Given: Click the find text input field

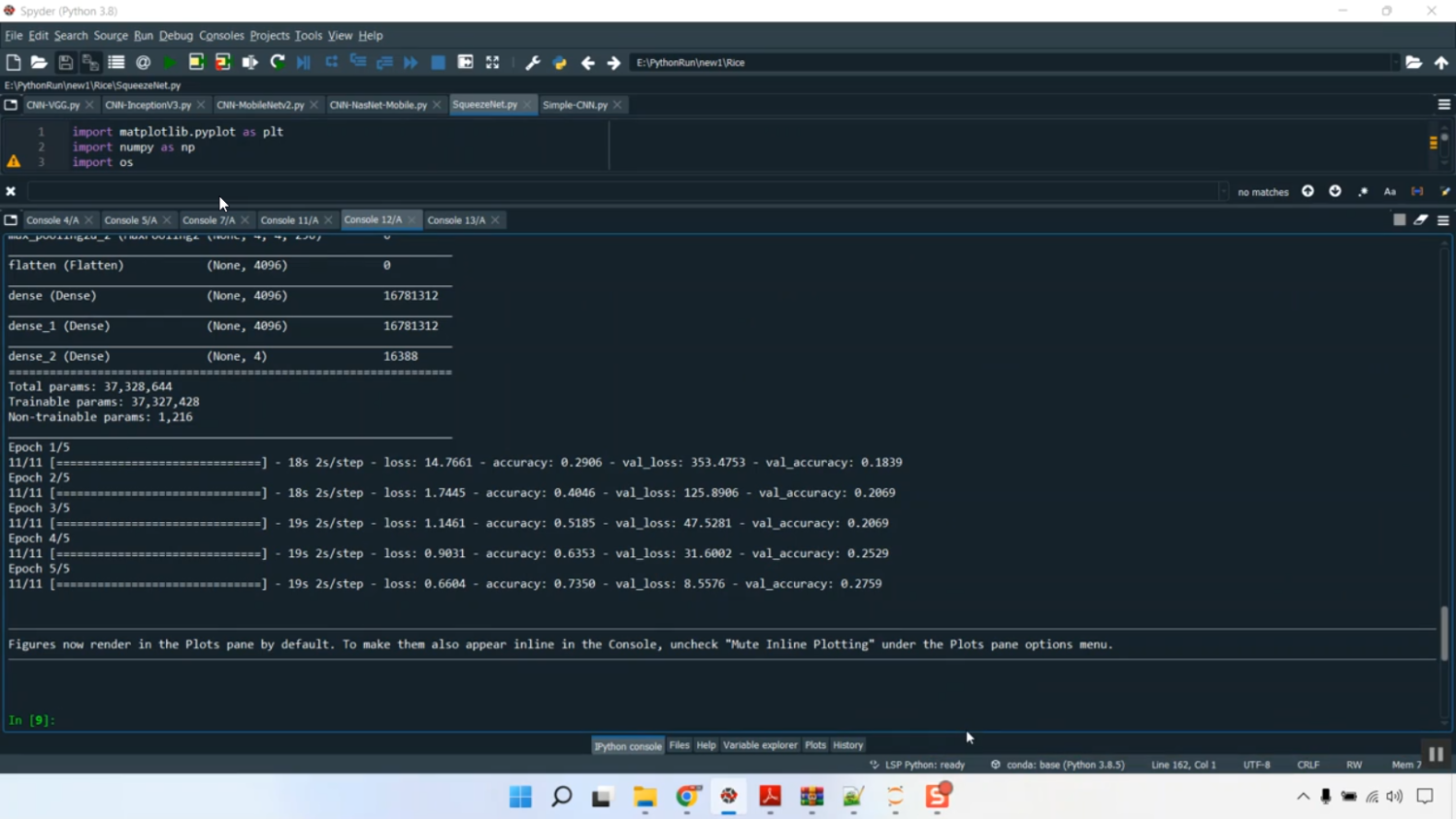Looking at the screenshot, I should click(x=621, y=192).
